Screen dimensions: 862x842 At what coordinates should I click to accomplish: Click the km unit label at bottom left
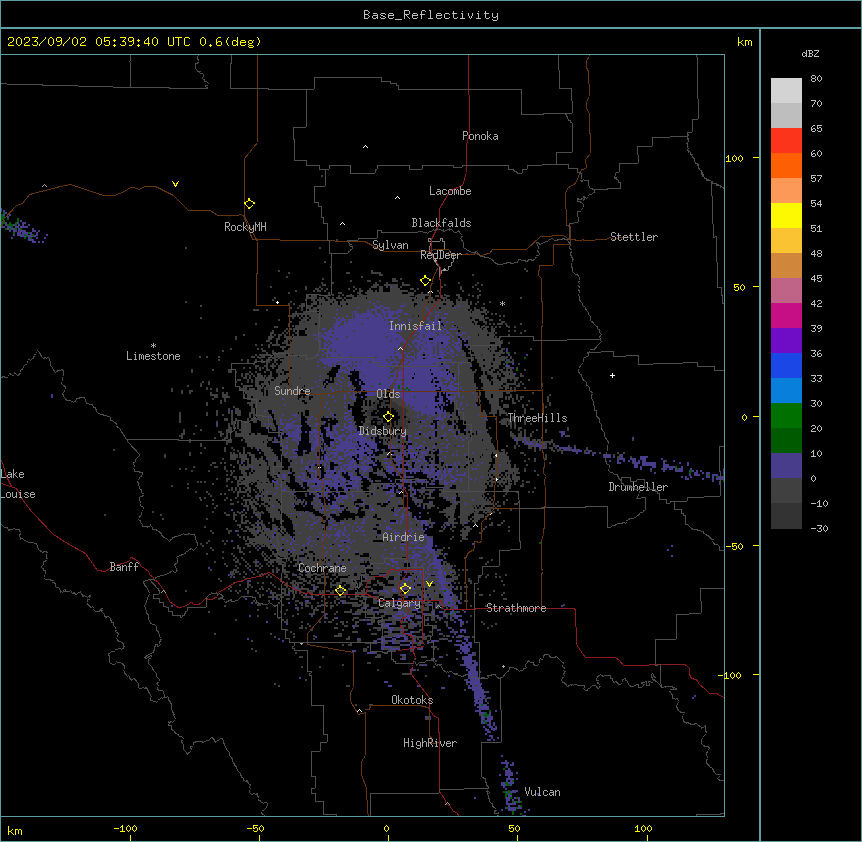click(x=15, y=830)
